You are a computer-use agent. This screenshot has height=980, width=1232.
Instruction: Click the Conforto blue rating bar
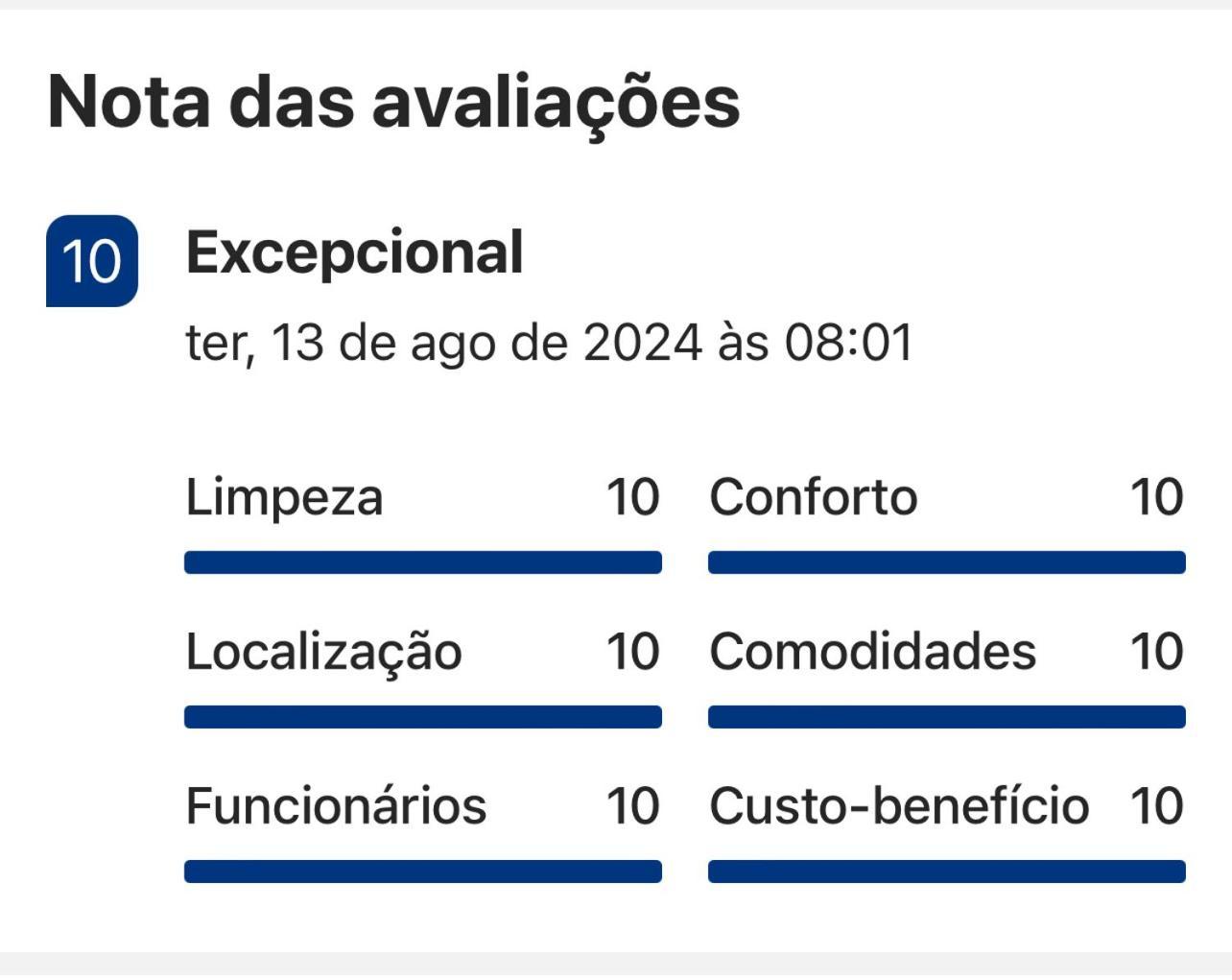[x=947, y=562]
